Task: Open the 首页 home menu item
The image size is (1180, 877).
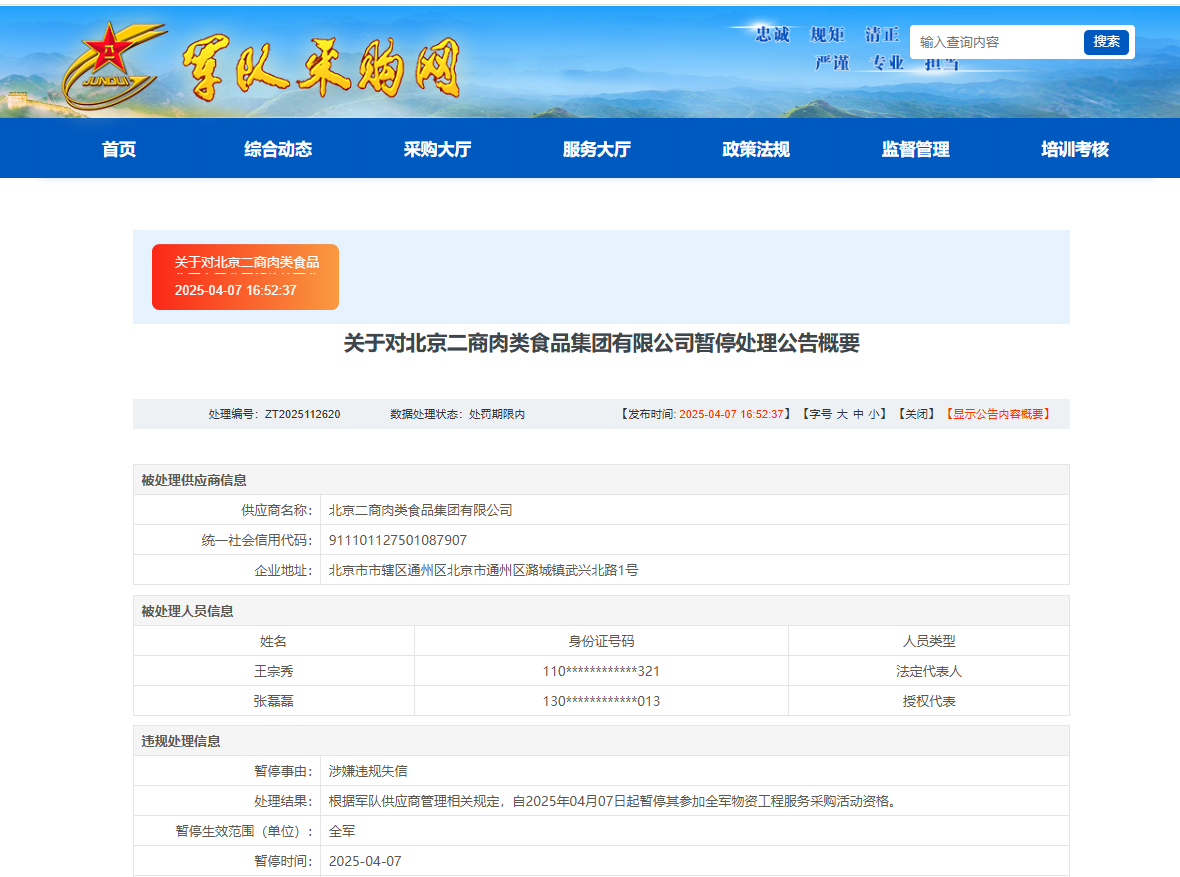Action: (x=119, y=149)
